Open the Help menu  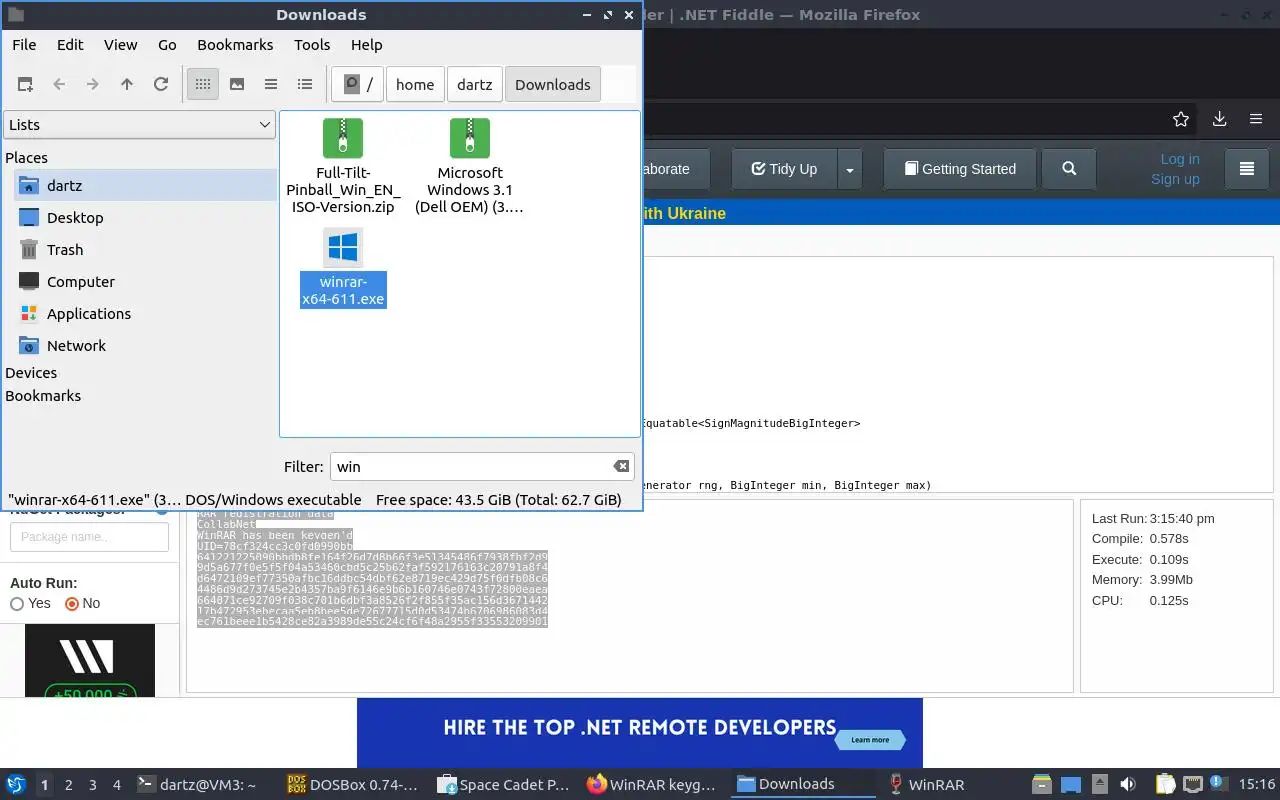coord(367,45)
